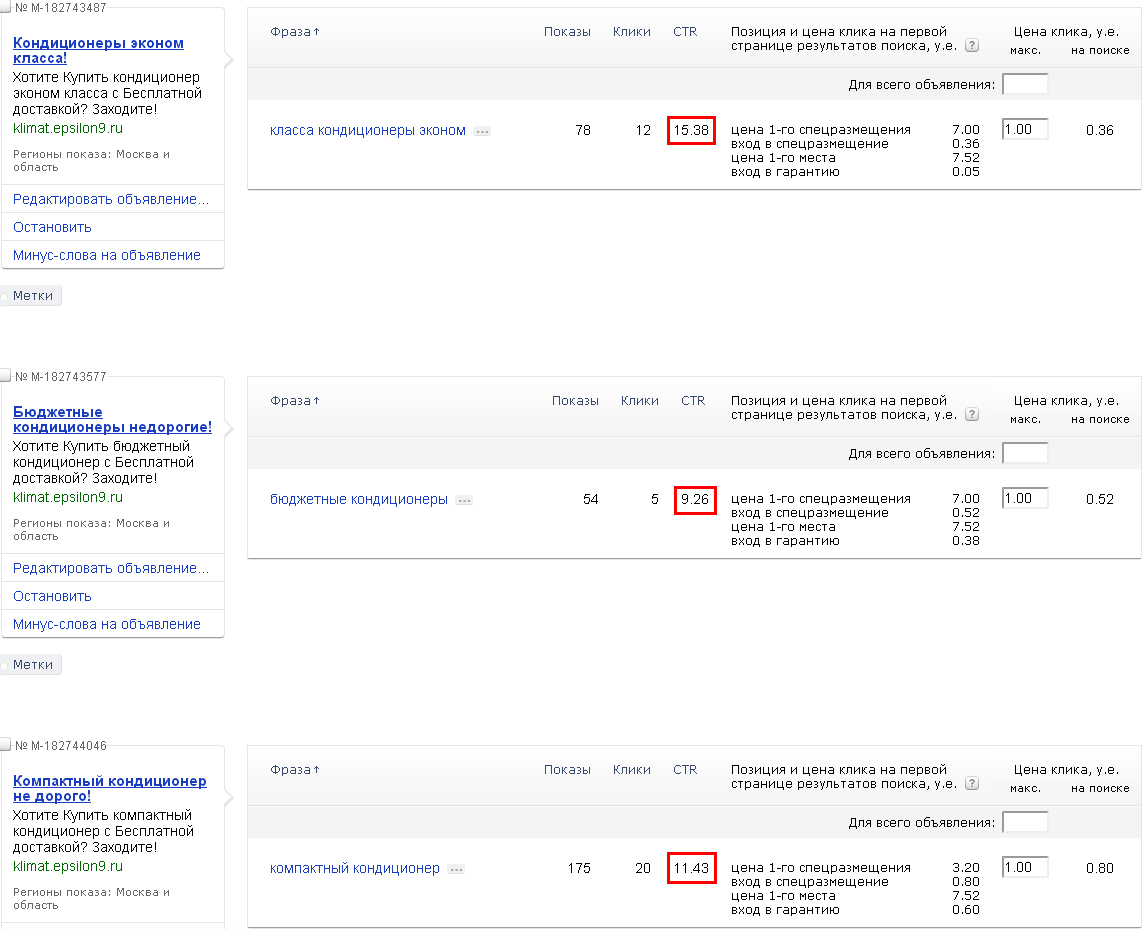Screen dimensions: 1143x929
Task: Sort by Фраза in the third ad table
Action: [294, 770]
